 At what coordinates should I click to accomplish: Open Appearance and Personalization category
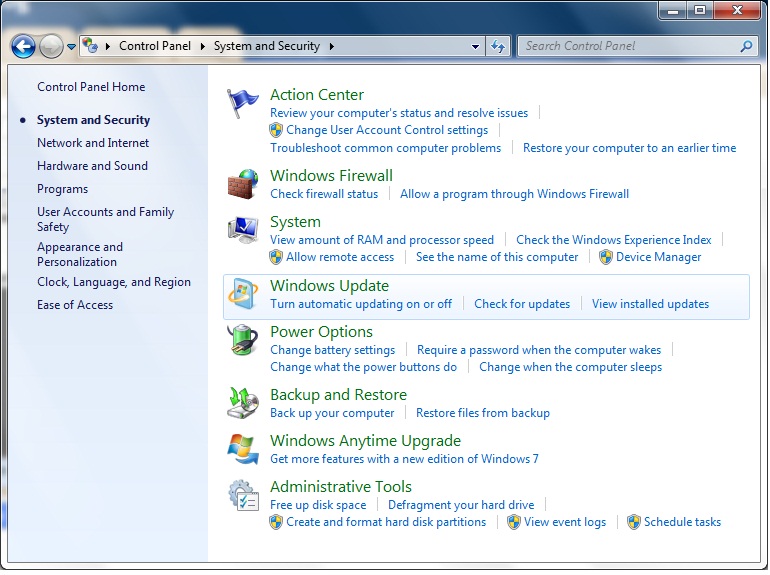(x=80, y=254)
